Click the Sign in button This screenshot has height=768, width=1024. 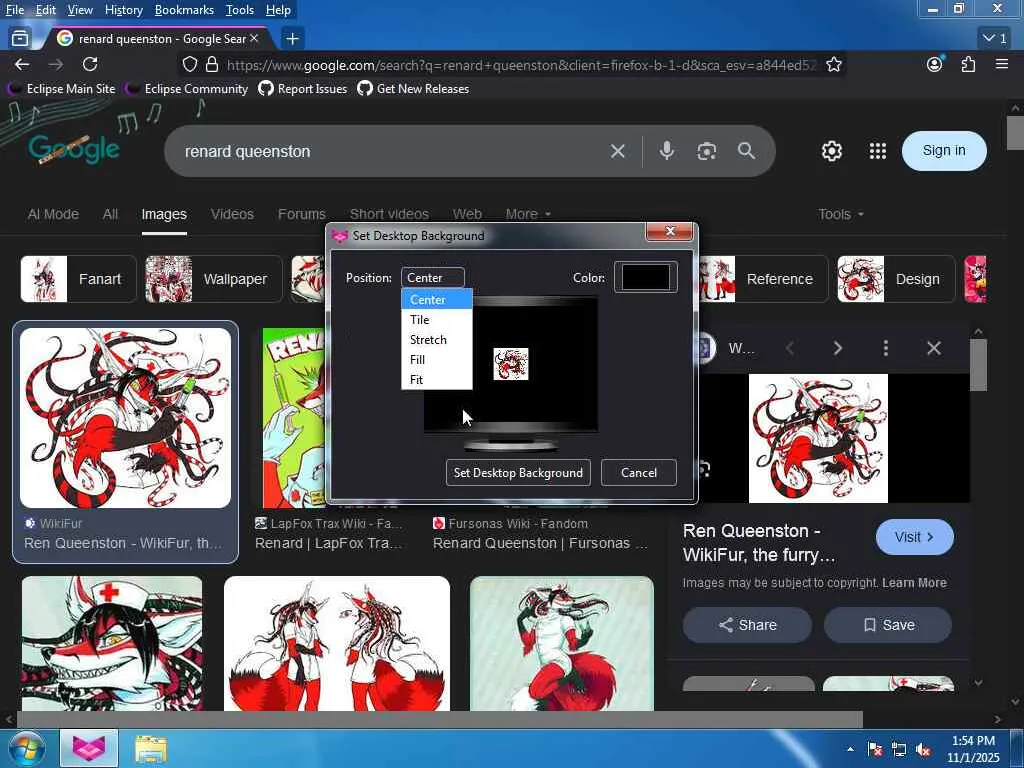[944, 151]
